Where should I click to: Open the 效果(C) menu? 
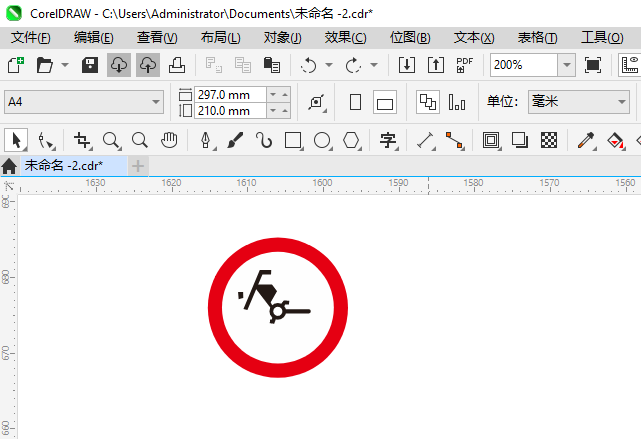pos(345,38)
